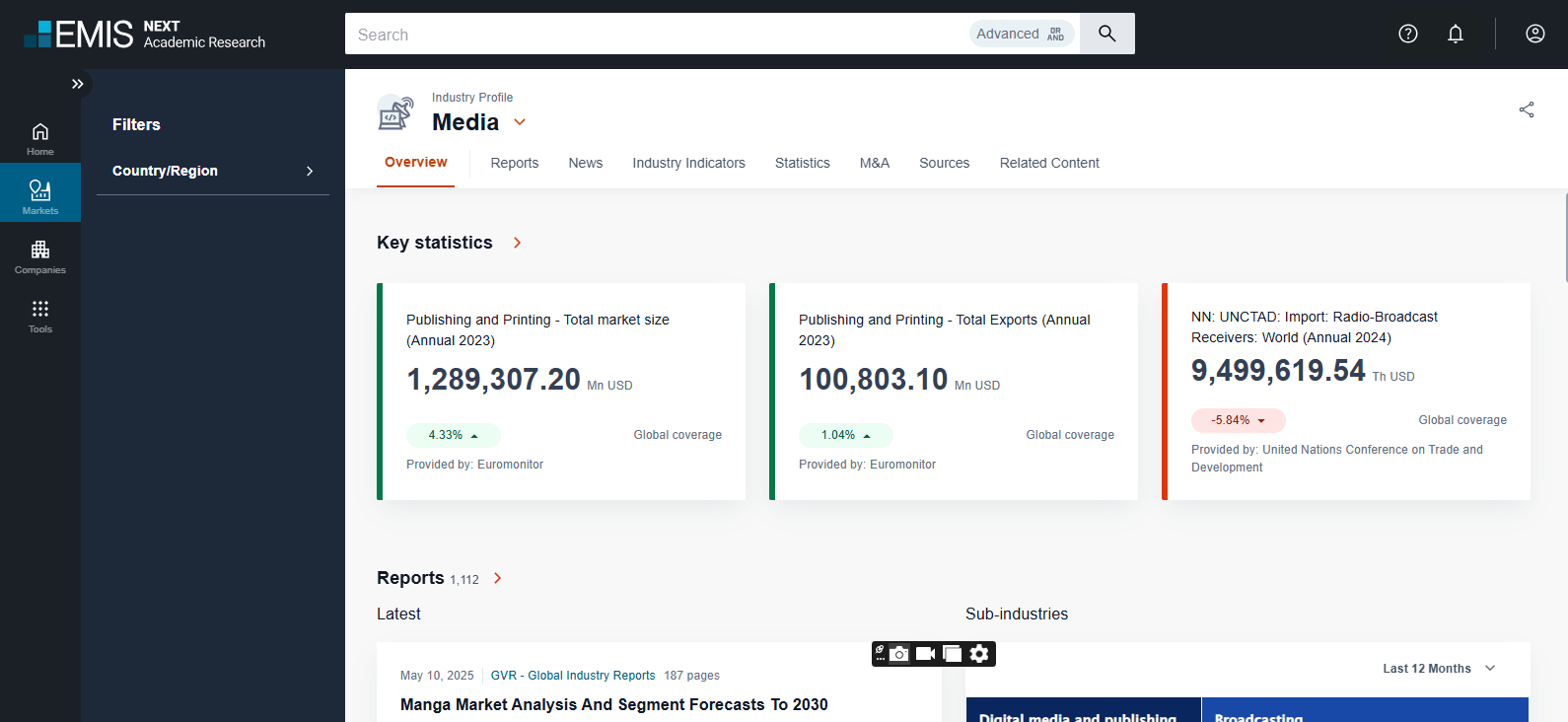Open the user account profile icon
1568x722 pixels.
(1534, 34)
